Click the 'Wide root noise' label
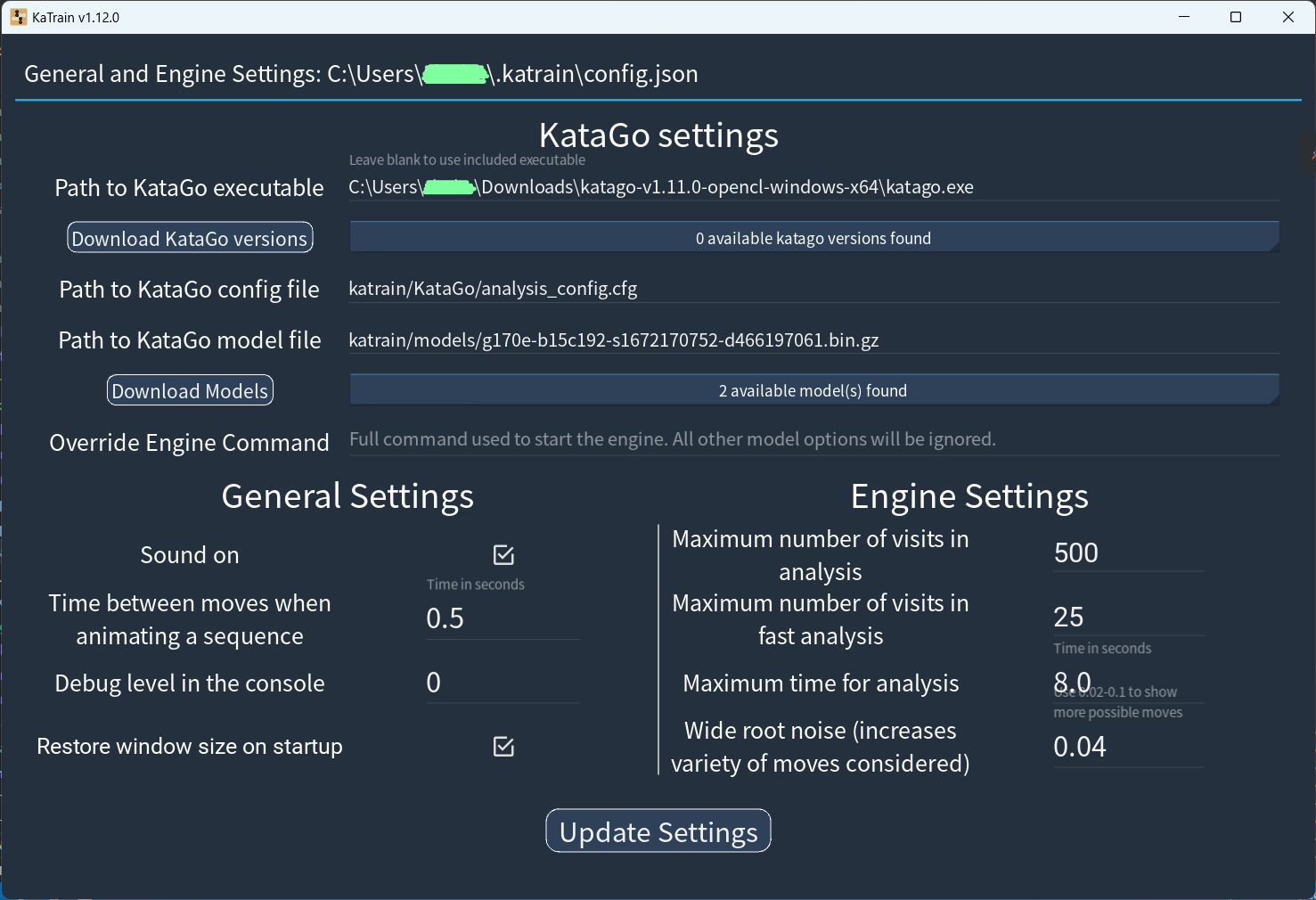Image resolution: width=1316 pixels, height=900 pixels. [x=821, y=747]
